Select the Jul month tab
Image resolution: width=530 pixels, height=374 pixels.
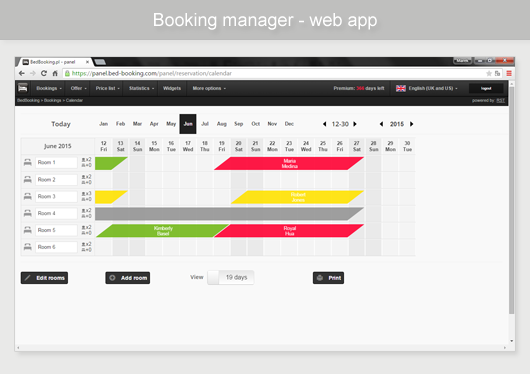(x=205, y=124)
